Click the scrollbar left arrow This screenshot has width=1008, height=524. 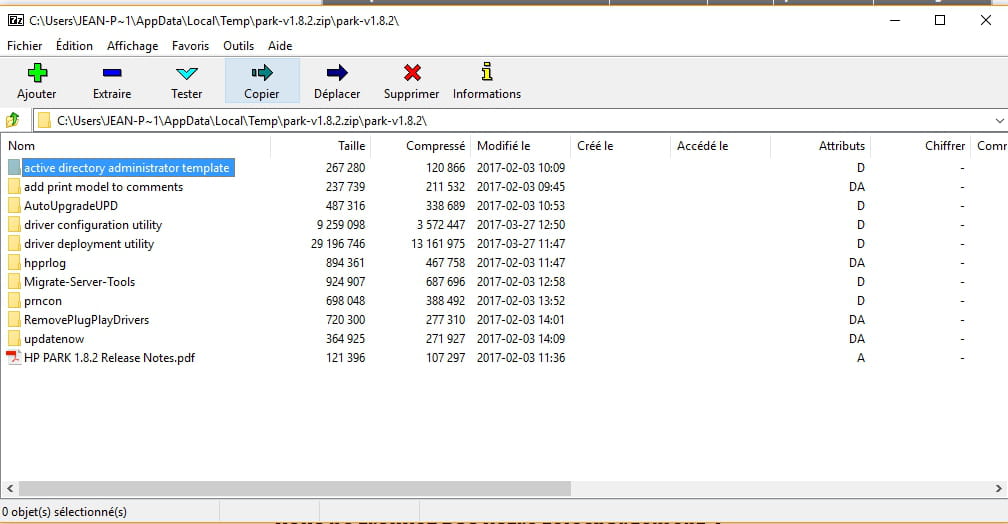point(10,489)
